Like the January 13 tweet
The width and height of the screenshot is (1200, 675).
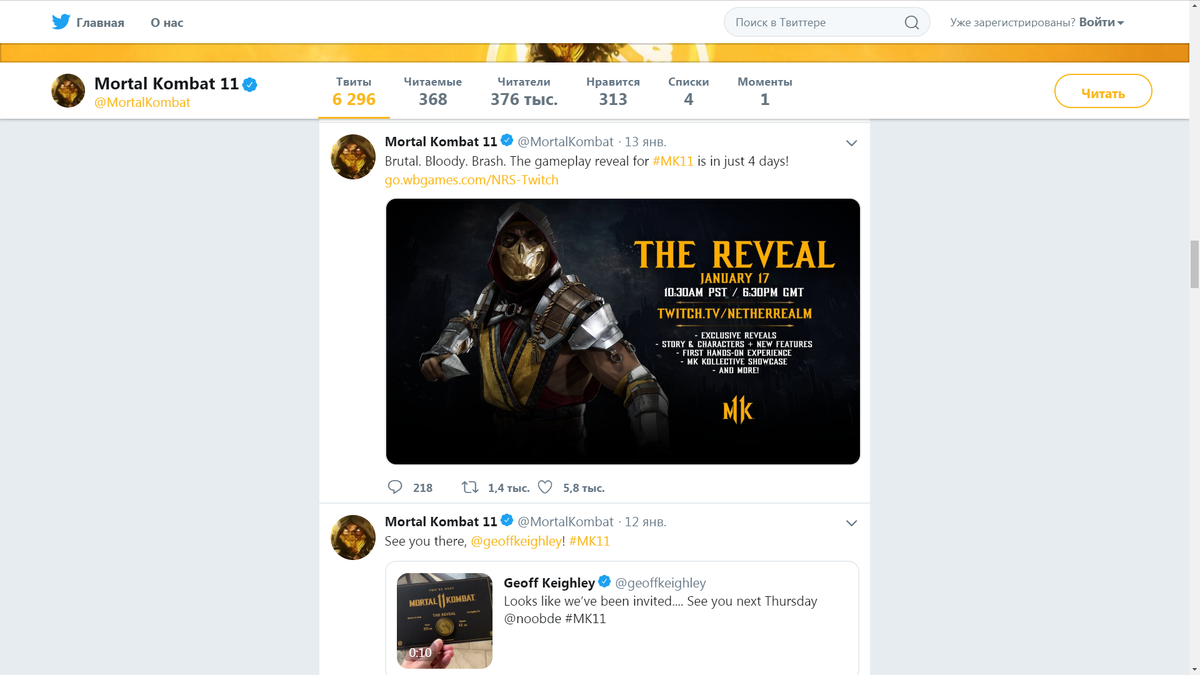[x=545, y=487]
